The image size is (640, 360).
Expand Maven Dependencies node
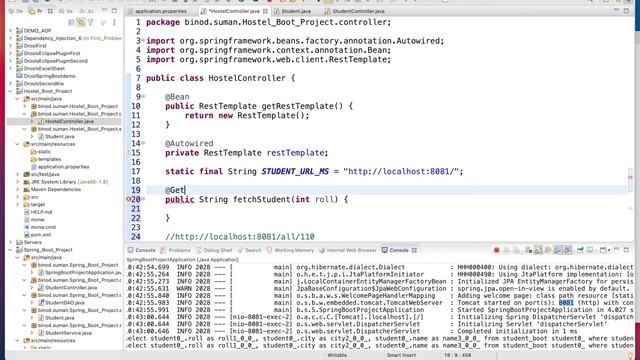pyautogui.click(x=18, y=189)
